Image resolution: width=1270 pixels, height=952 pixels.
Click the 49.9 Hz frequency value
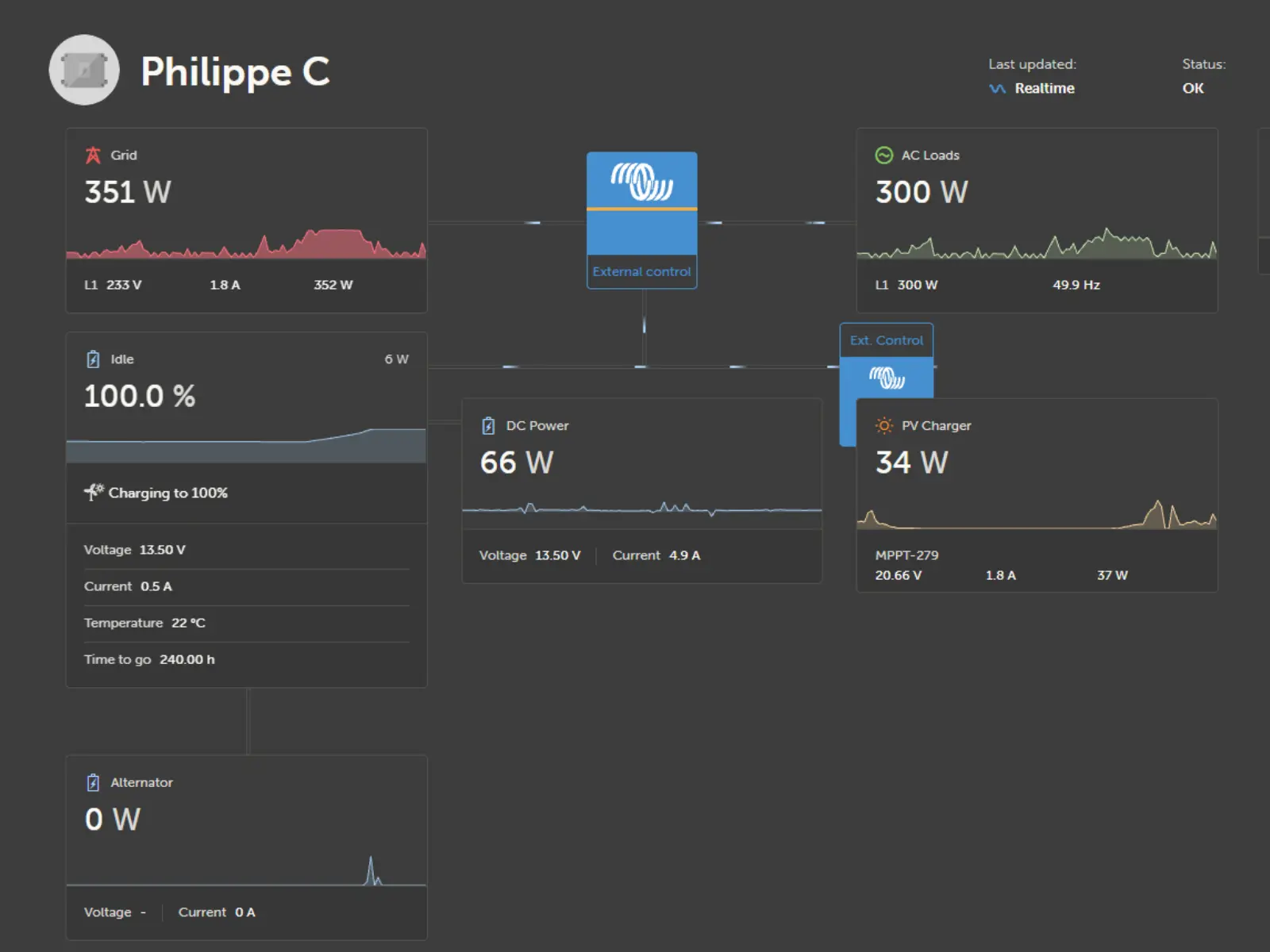pyautogui.click(x=1076, y=285)
